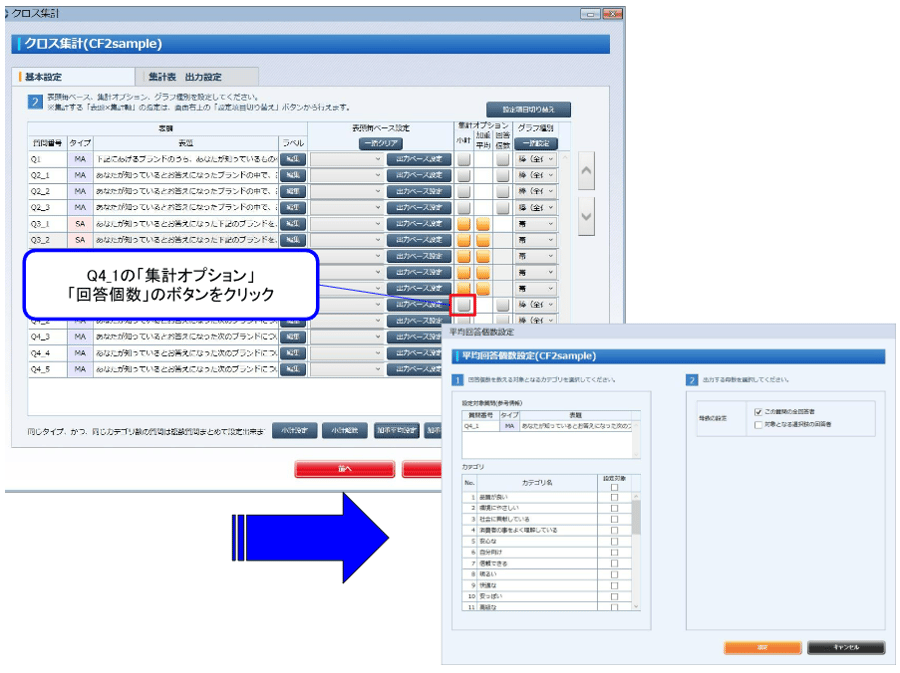Click Q2_1 回答個数 option button

click(502, 175)
